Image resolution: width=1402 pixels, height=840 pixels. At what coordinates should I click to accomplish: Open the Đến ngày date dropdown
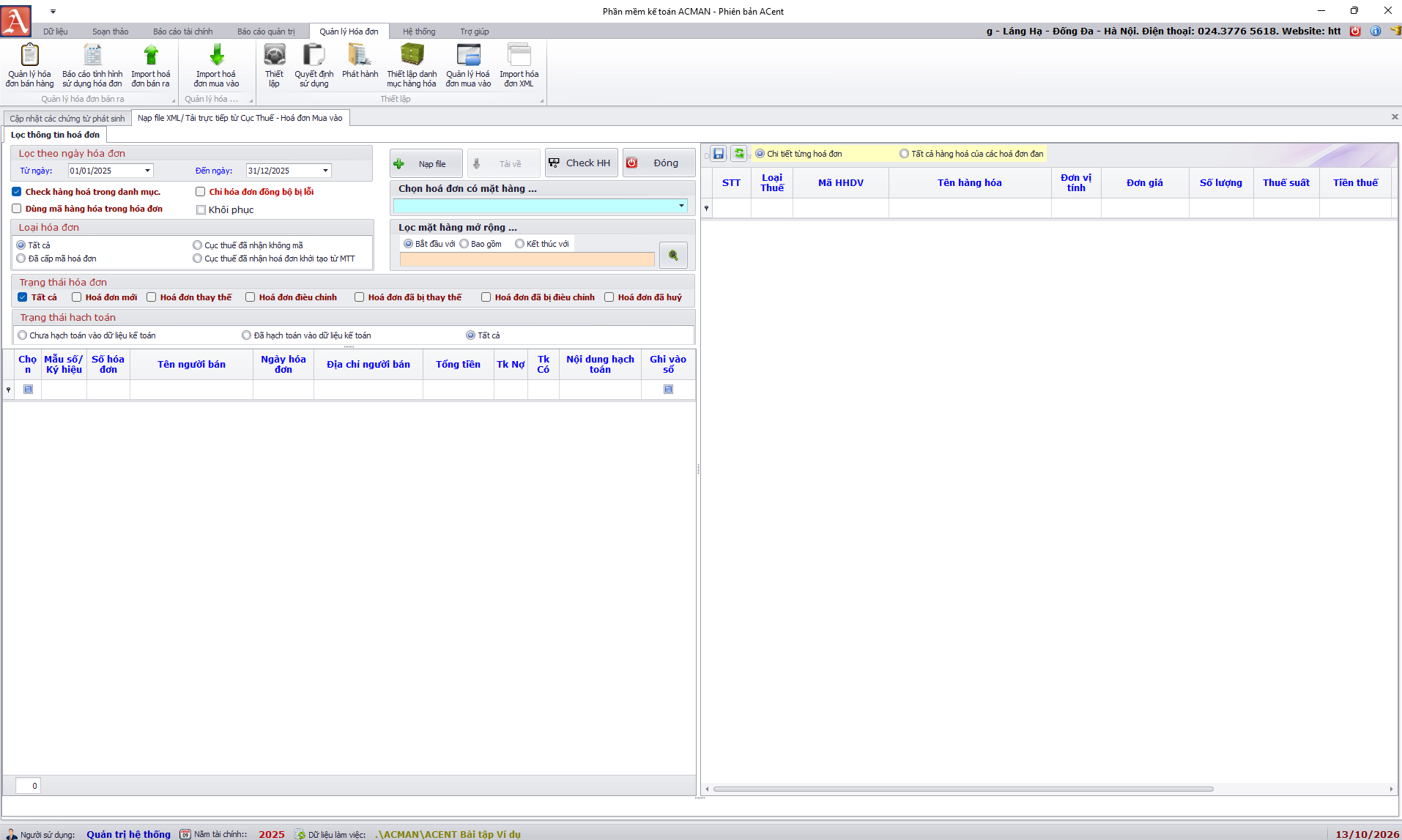[x=326, y=171]
